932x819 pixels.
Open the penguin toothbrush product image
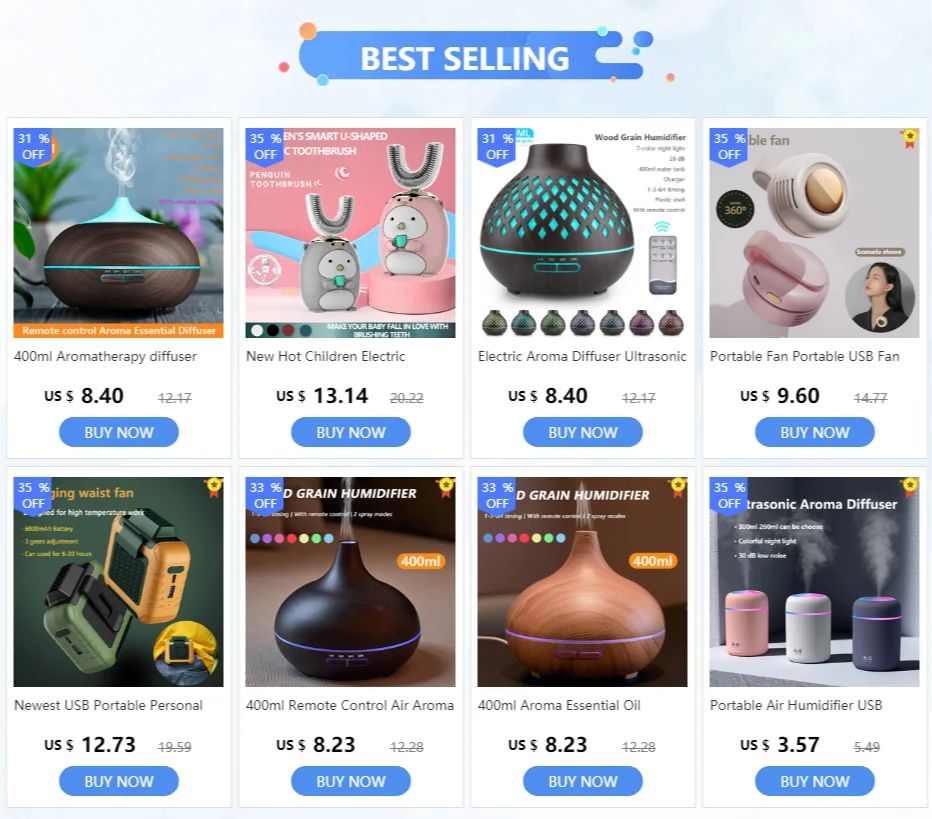point(351,233)
